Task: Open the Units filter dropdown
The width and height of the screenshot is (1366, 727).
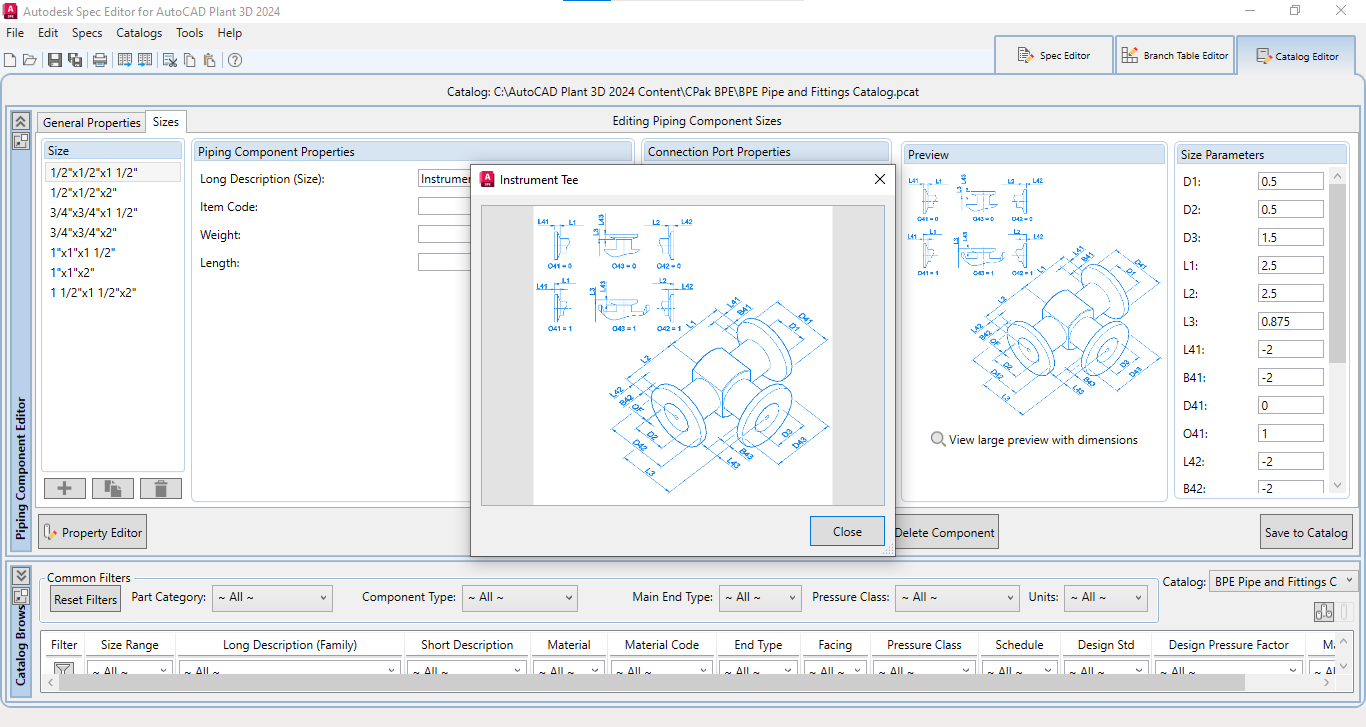Action: coord(1105,597)
